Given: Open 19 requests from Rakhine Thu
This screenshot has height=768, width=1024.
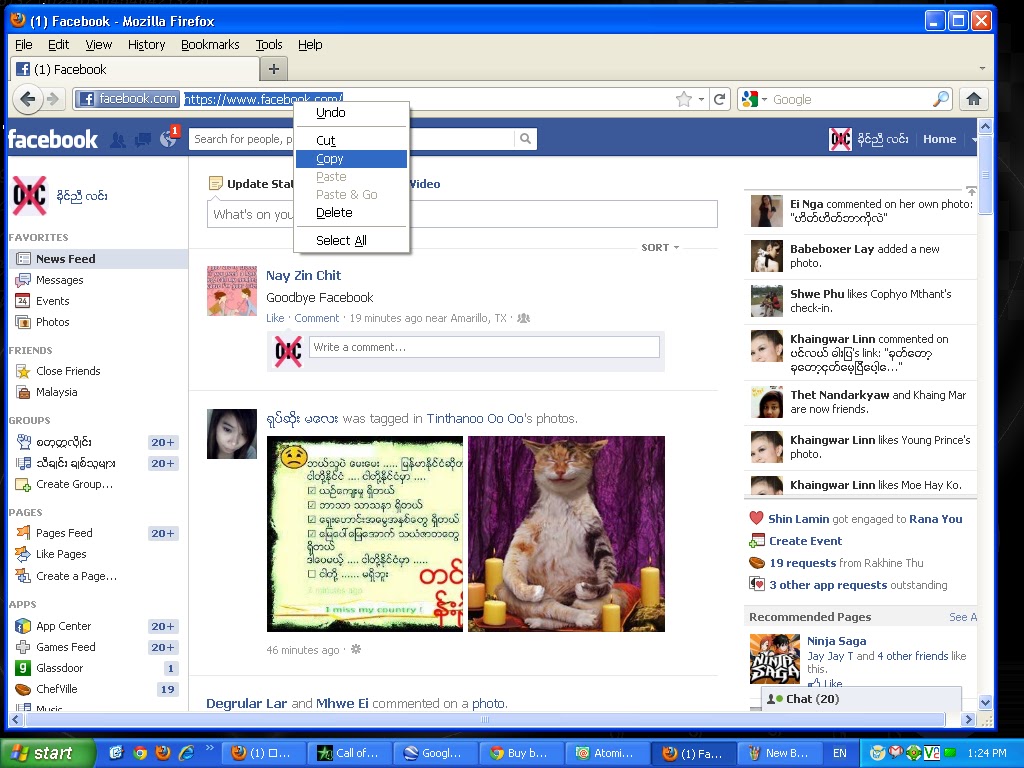Looking at the screenshot, I should pos(803,563).
